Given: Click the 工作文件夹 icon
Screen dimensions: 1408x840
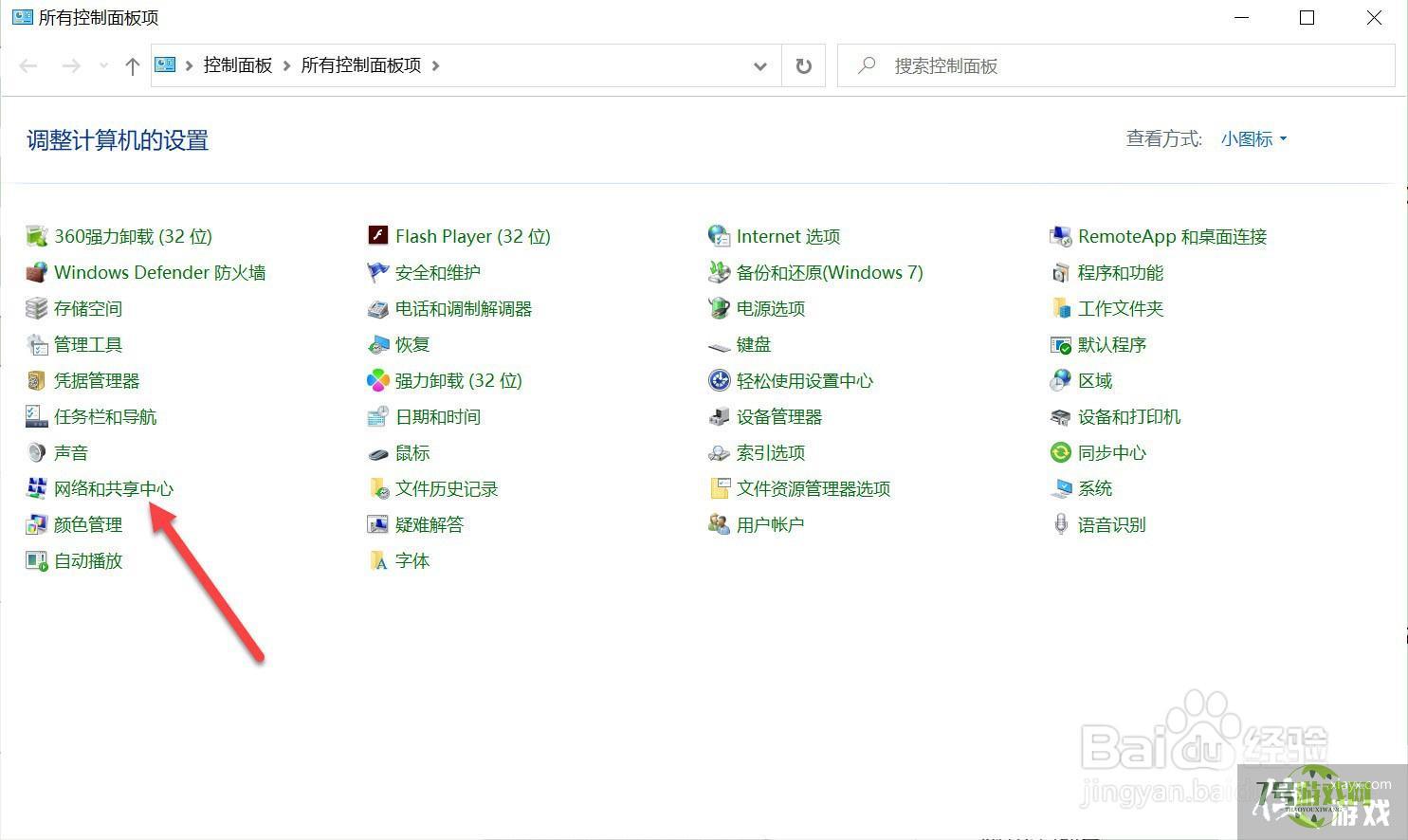Looking at the screenshot, I should point(1060,308).
